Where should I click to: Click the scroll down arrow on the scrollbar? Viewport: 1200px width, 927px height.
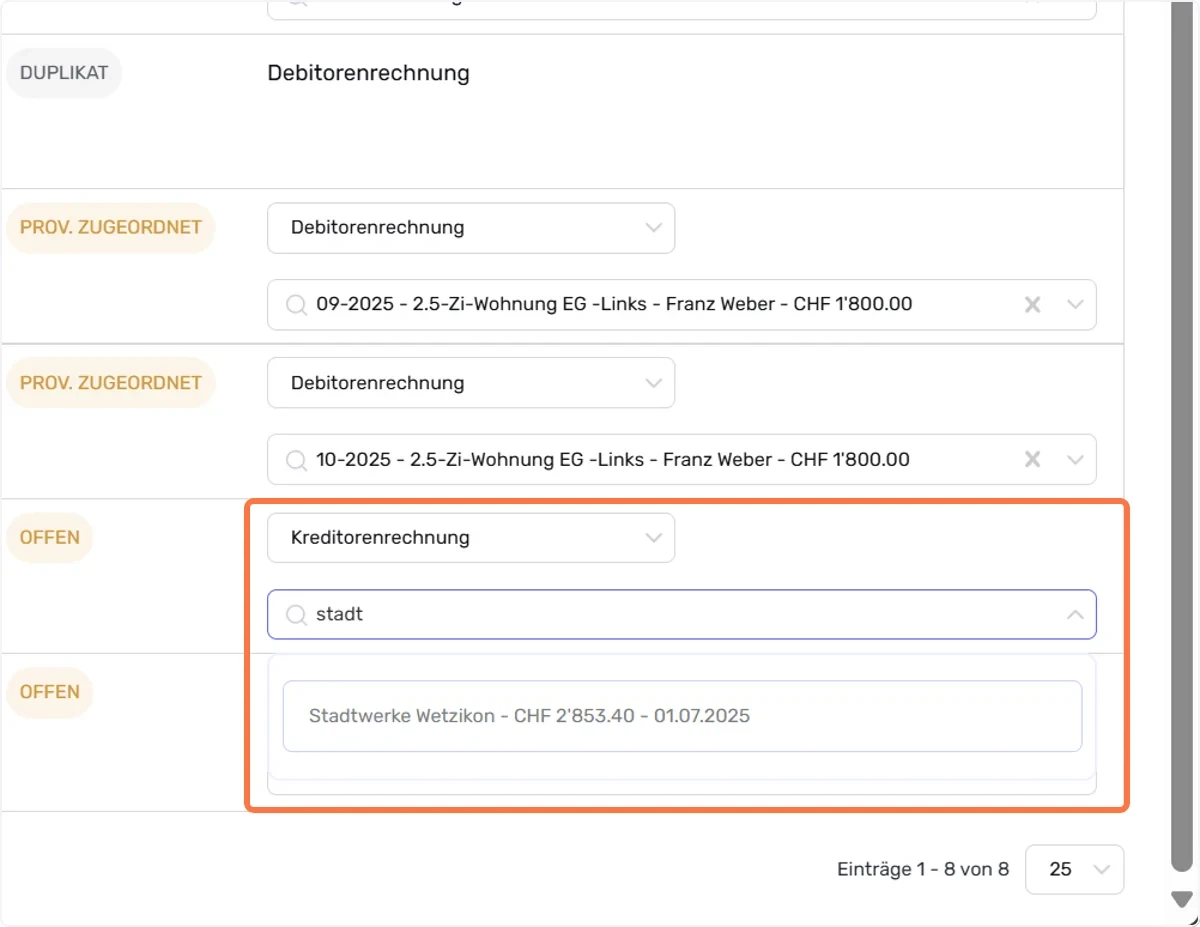pyautogui.click(x=1182, y=899)
